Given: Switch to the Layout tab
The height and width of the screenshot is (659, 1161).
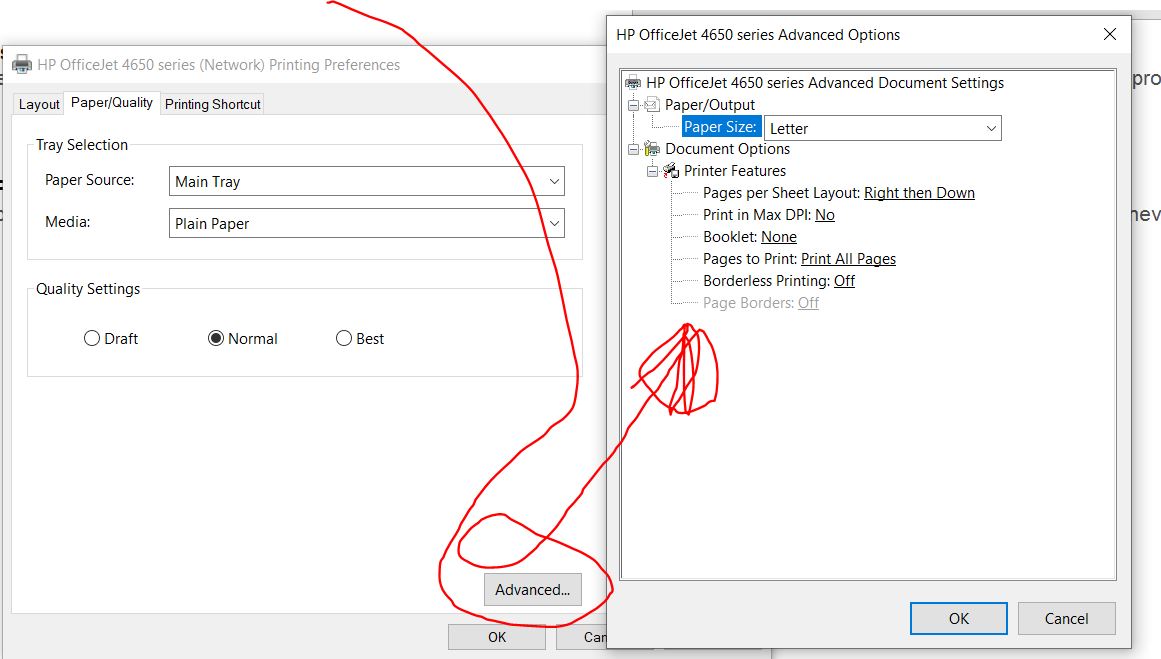Looking at the screenshot, I should (39, 104).
